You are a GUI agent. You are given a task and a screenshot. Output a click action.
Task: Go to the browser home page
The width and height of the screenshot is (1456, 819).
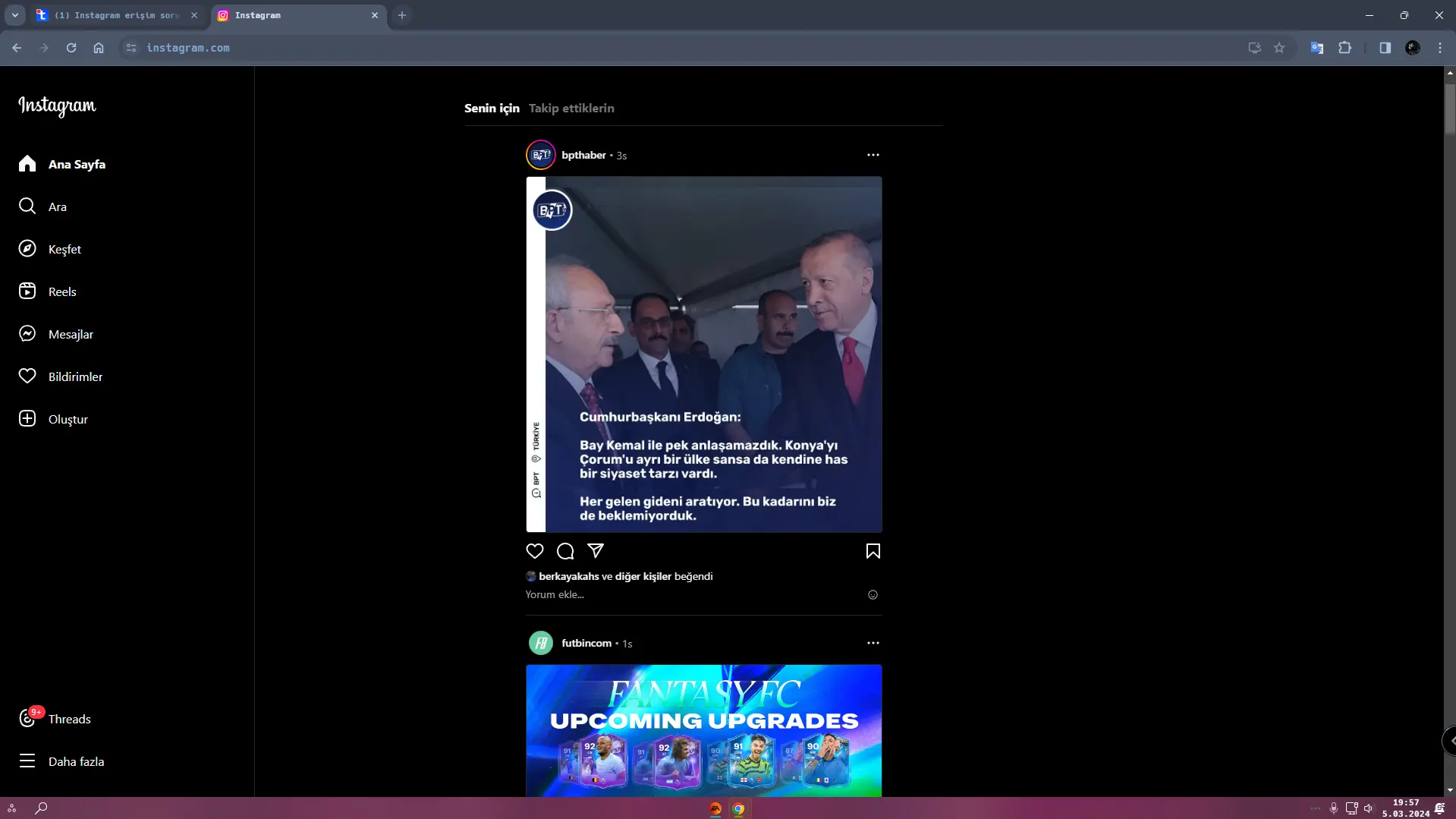(99, 48)
